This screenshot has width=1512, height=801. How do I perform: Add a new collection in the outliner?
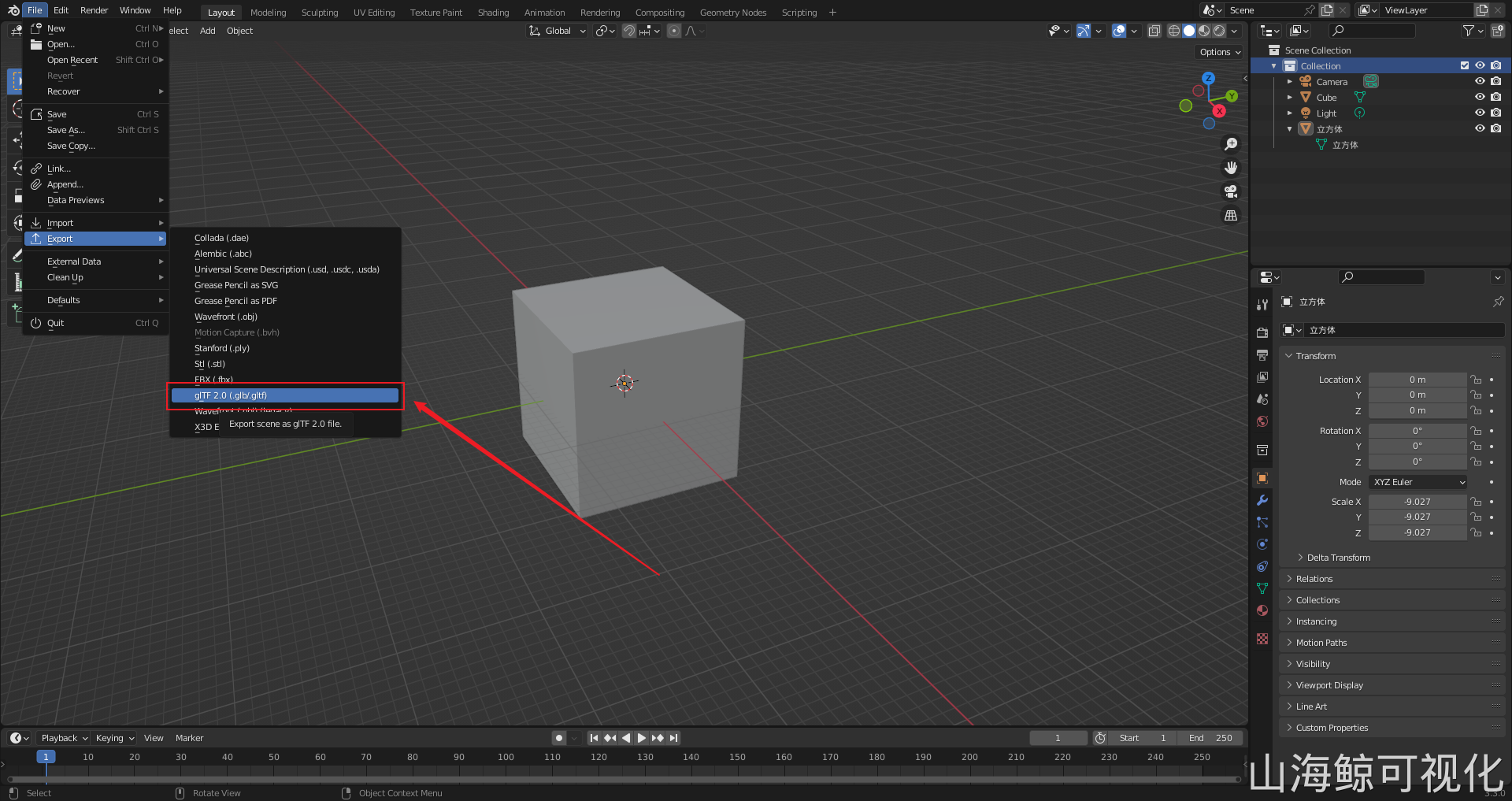[1497, 31]
